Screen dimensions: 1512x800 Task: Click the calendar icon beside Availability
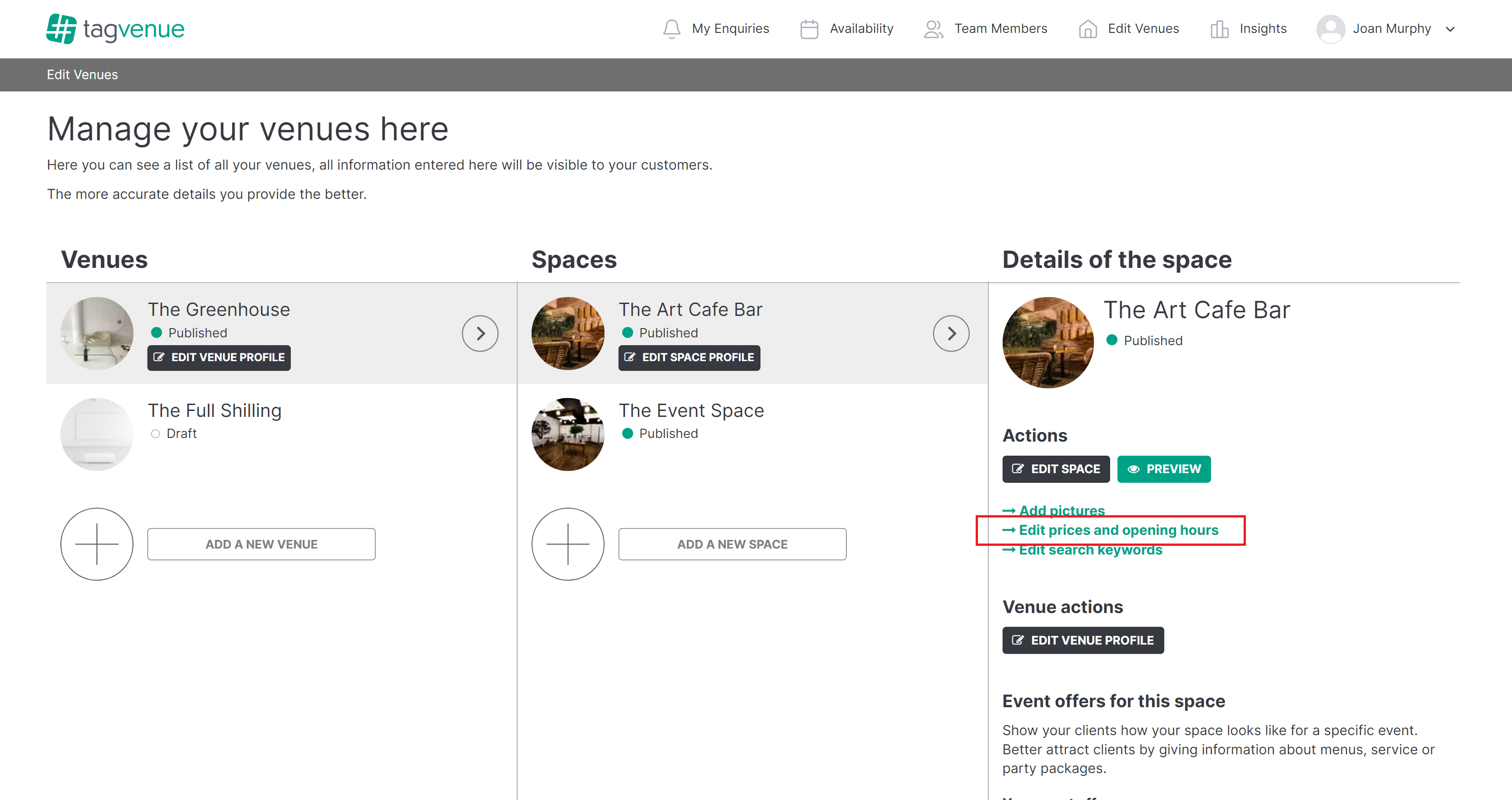(x=809, y=29)
